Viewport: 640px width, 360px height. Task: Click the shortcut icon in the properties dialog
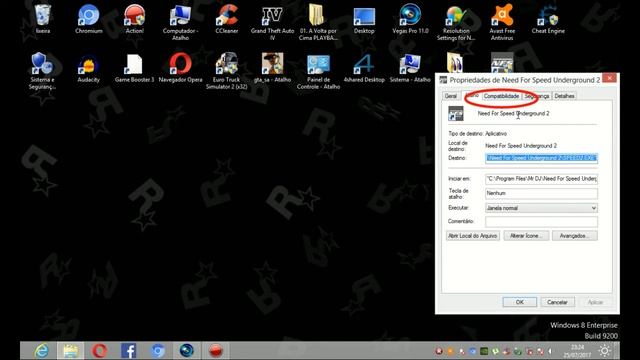(x=456, y=113)
